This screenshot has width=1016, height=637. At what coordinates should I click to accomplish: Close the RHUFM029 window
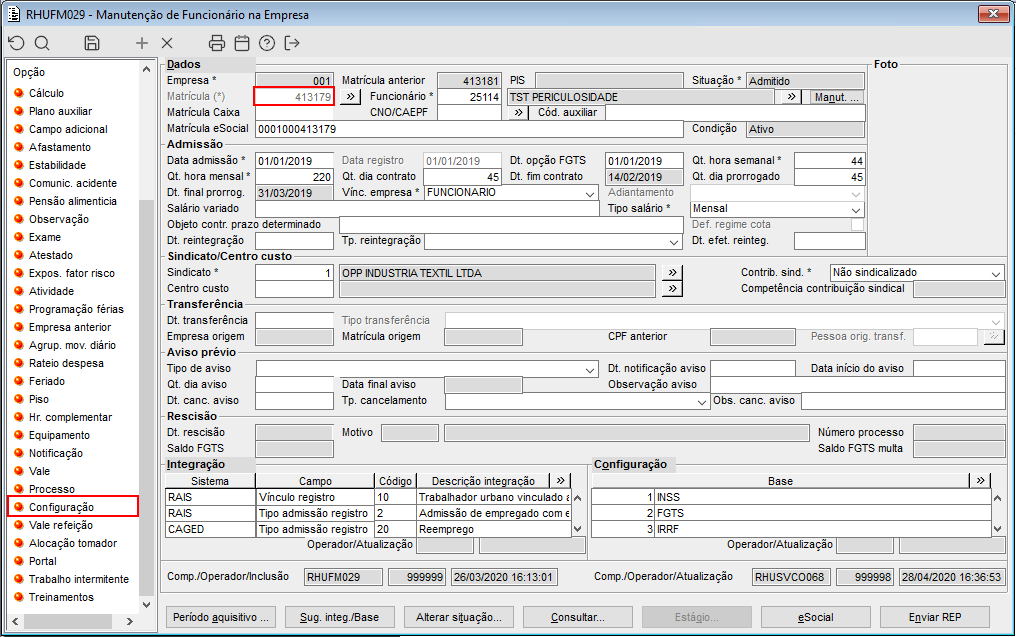[993, 14]
